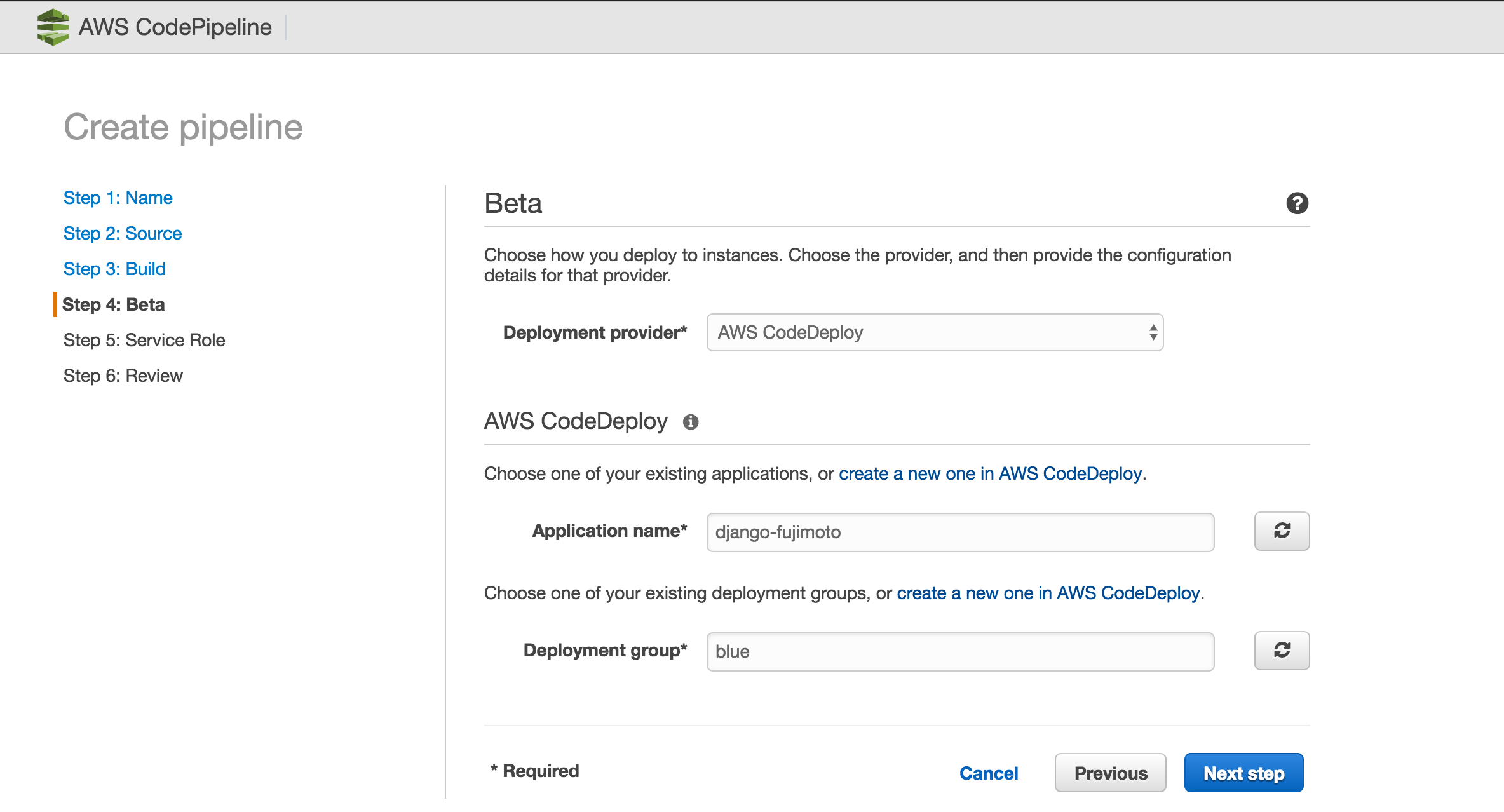Click the Next step button
1504x812 pixels.
1243,773
